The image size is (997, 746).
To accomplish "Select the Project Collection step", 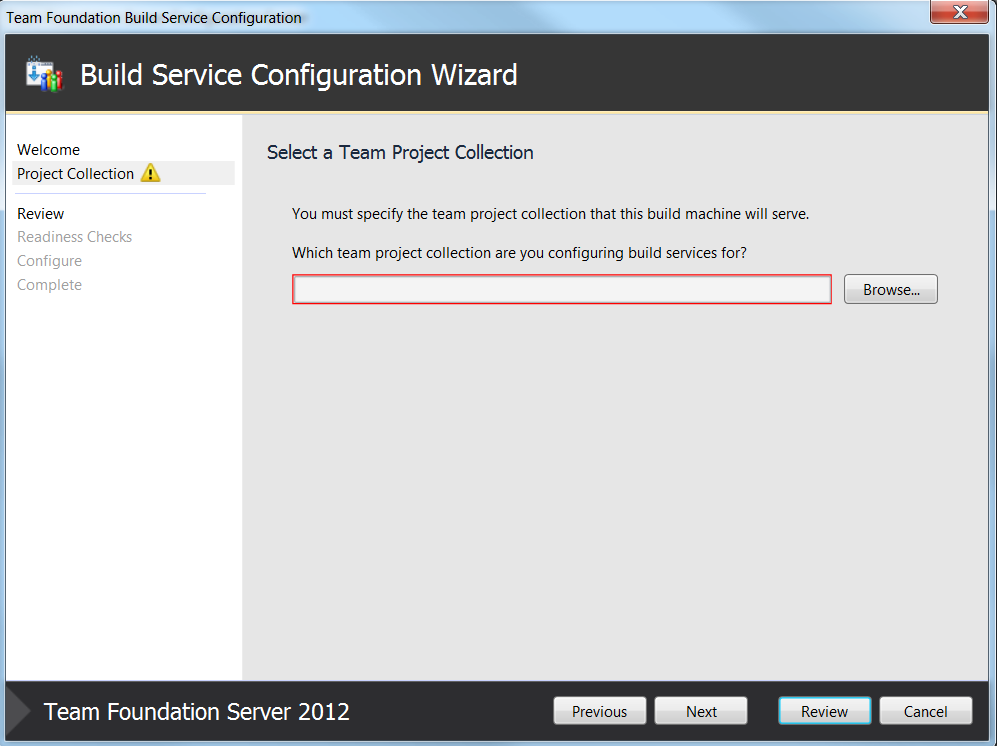I will [x=76, y=174].
